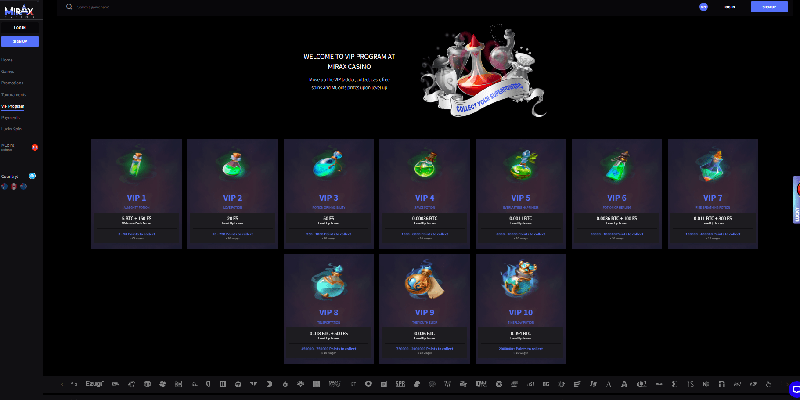Click the round language icon in header

tap(703, 6)
